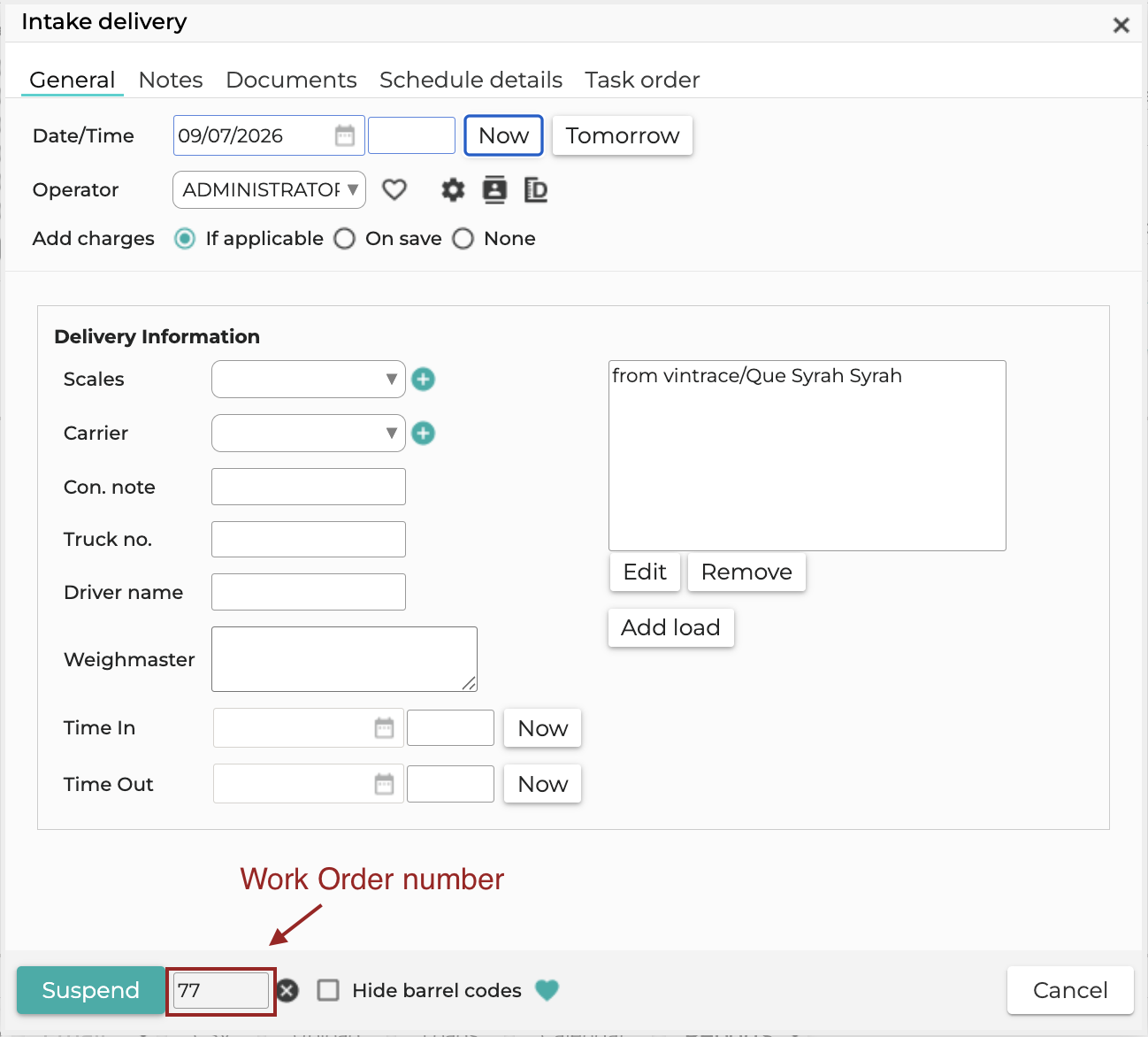Open calendar picker for Date/Time field
1148x1037 pixels.
click(x=345, y=135)
